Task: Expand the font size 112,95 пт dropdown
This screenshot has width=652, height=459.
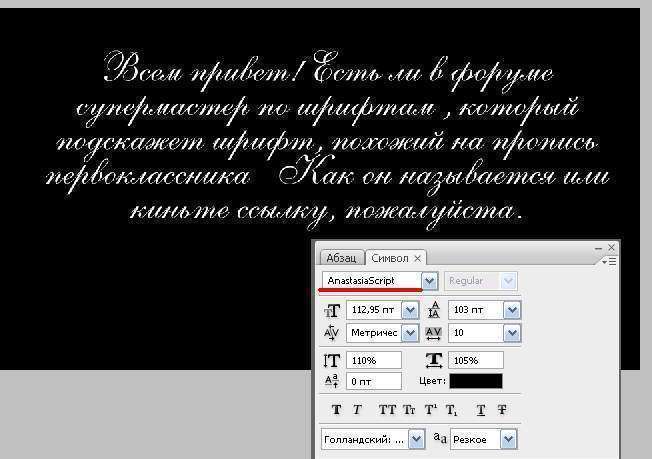Action: [409, 310]
